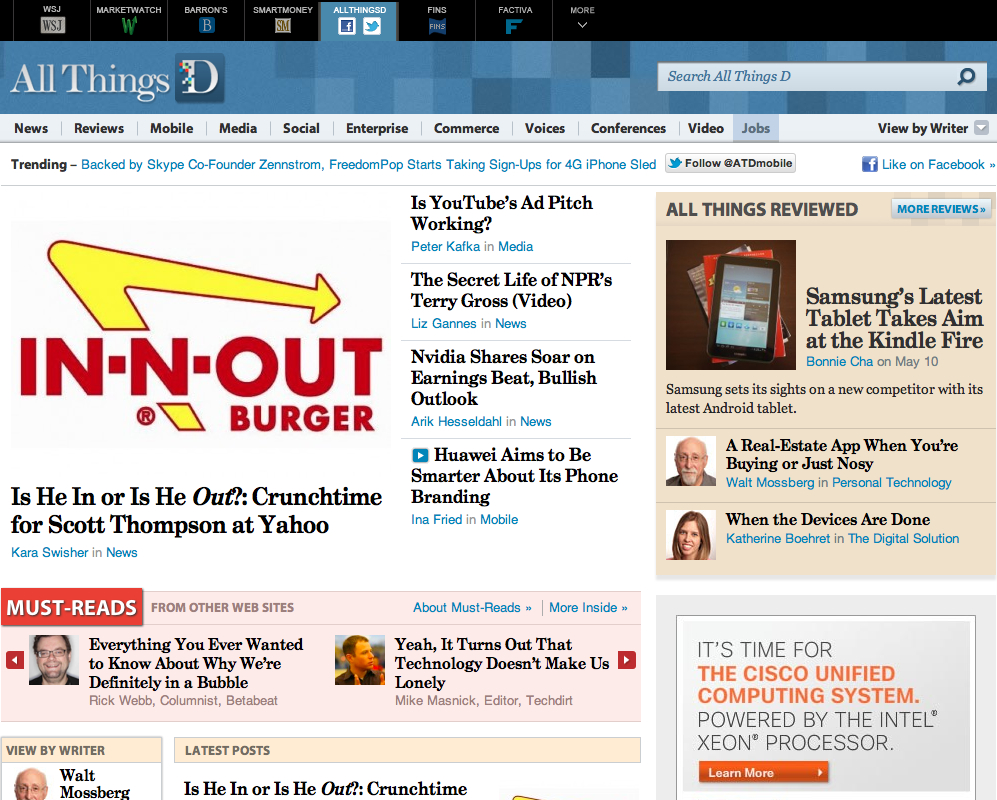Click the video play icon beside Huawei headline
Image resolution: width=997 pixels, height=800 pixels.
pyautogui.click(x=420, y=455)
